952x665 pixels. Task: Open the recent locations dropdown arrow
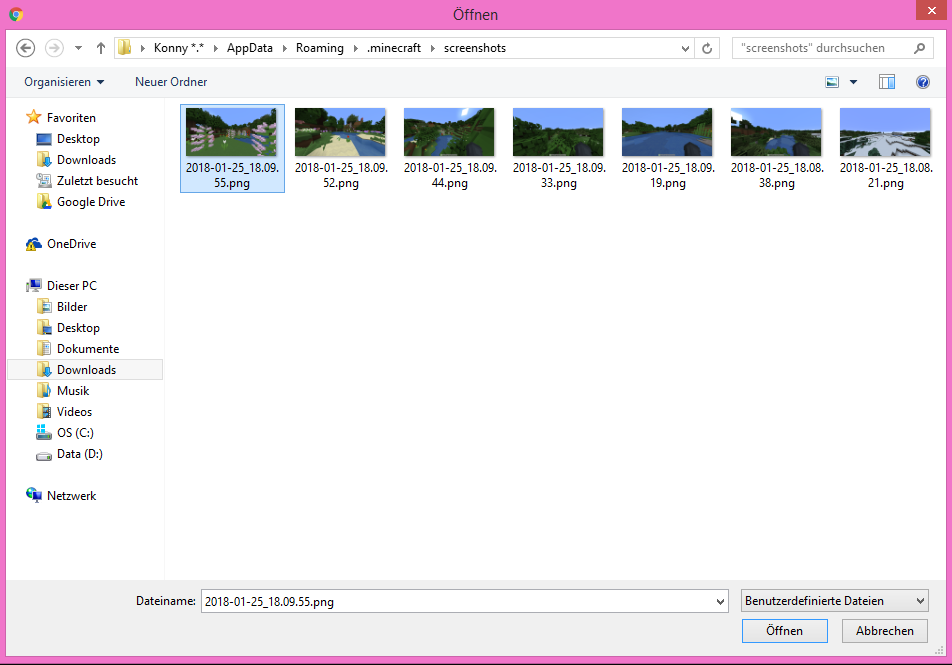tap(78, 48)
